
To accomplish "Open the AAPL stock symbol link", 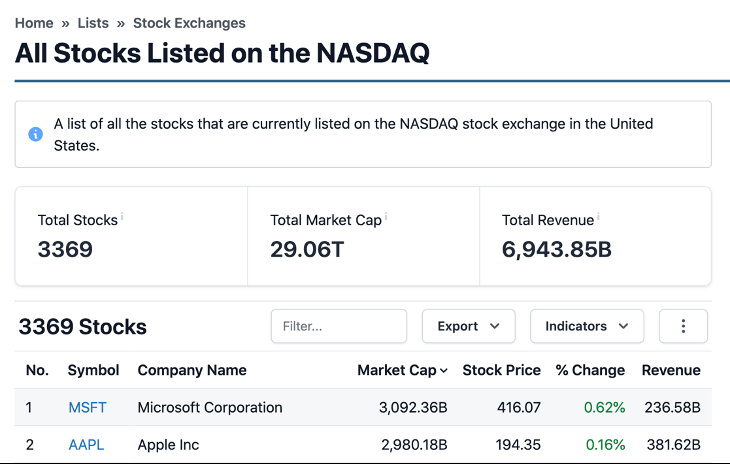I will [86, 444].
